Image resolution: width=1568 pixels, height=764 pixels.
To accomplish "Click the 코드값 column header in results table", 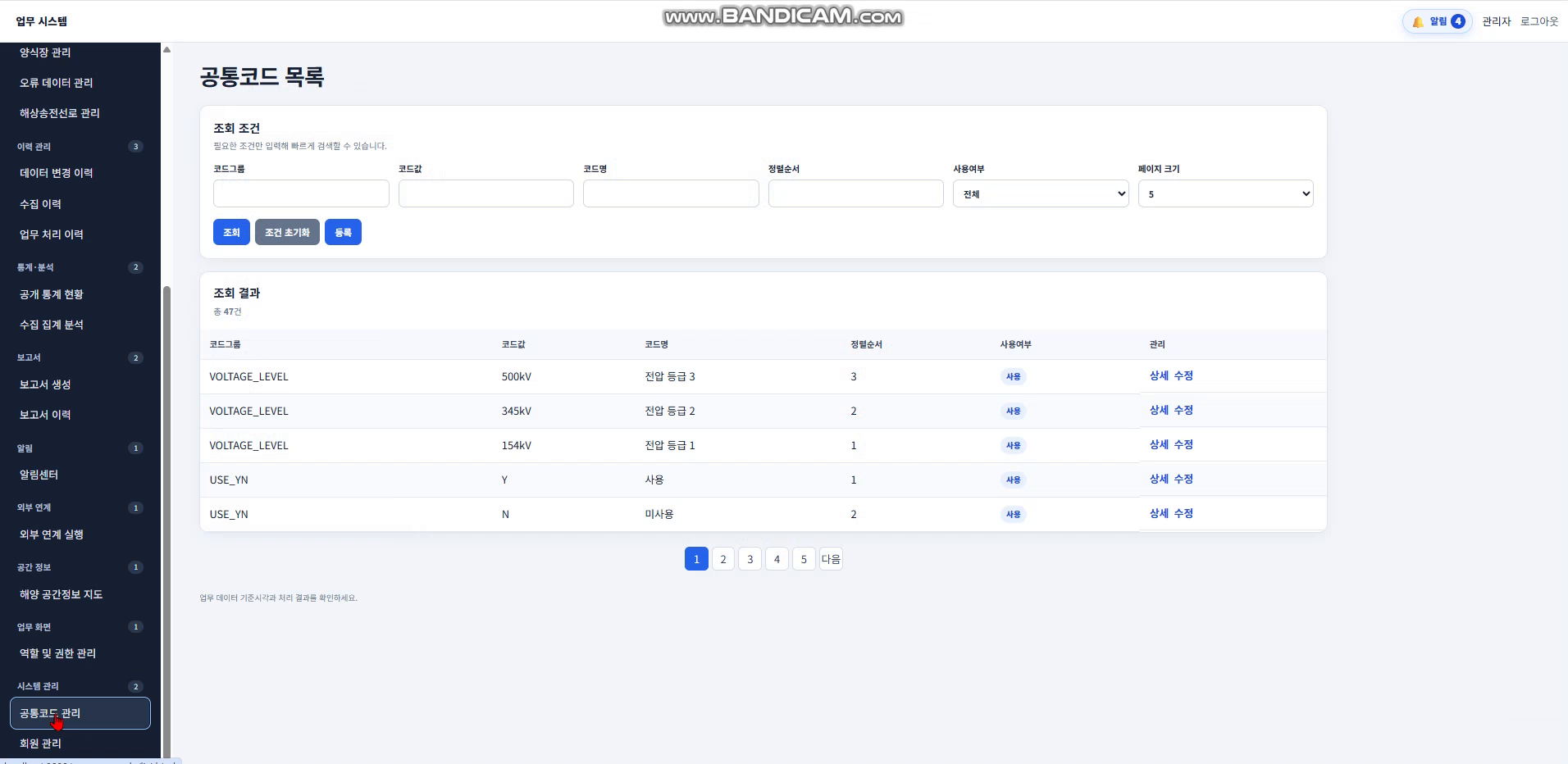I will coord(513,344).
